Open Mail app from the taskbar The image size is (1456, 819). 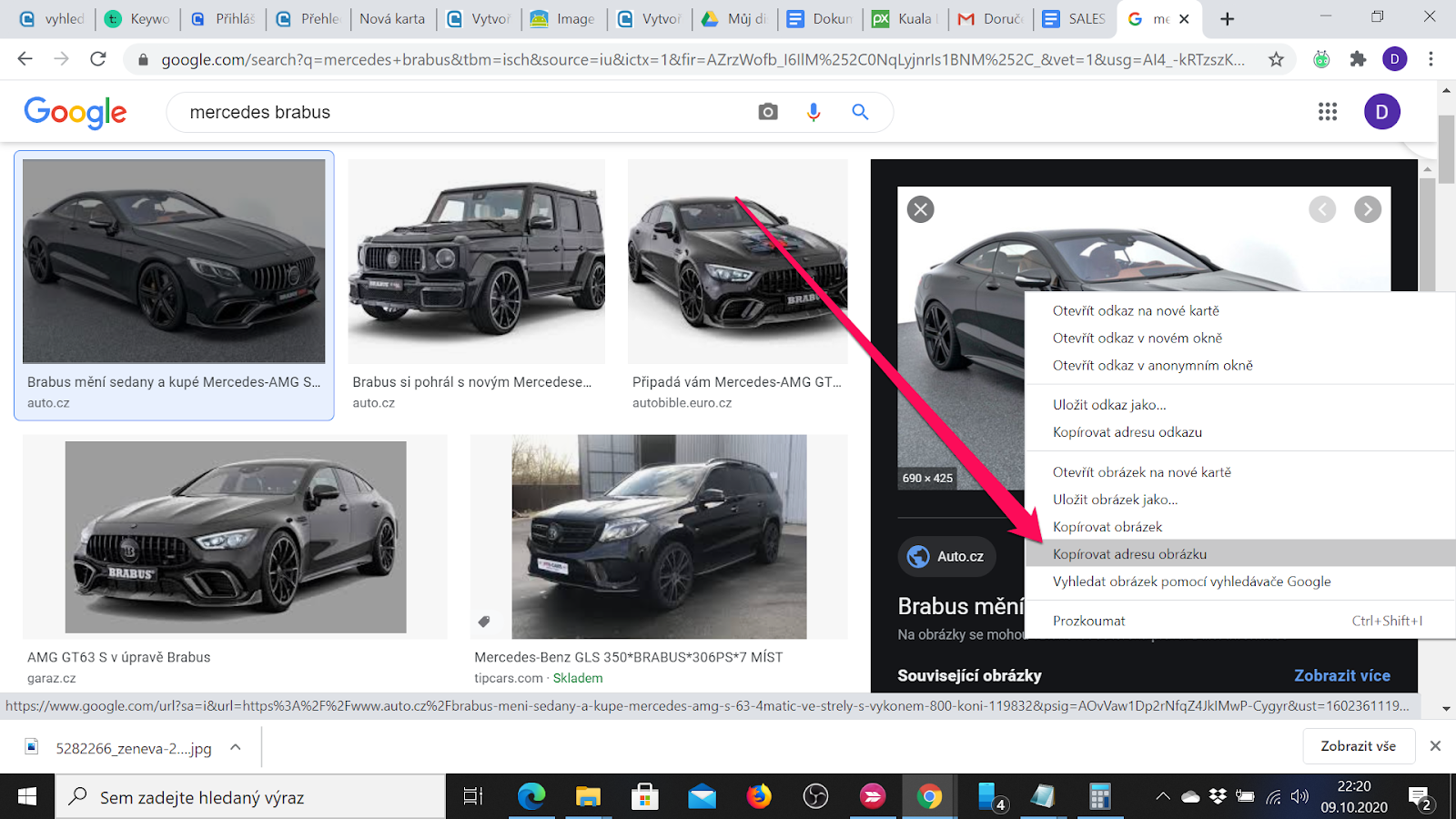[702, 797]
